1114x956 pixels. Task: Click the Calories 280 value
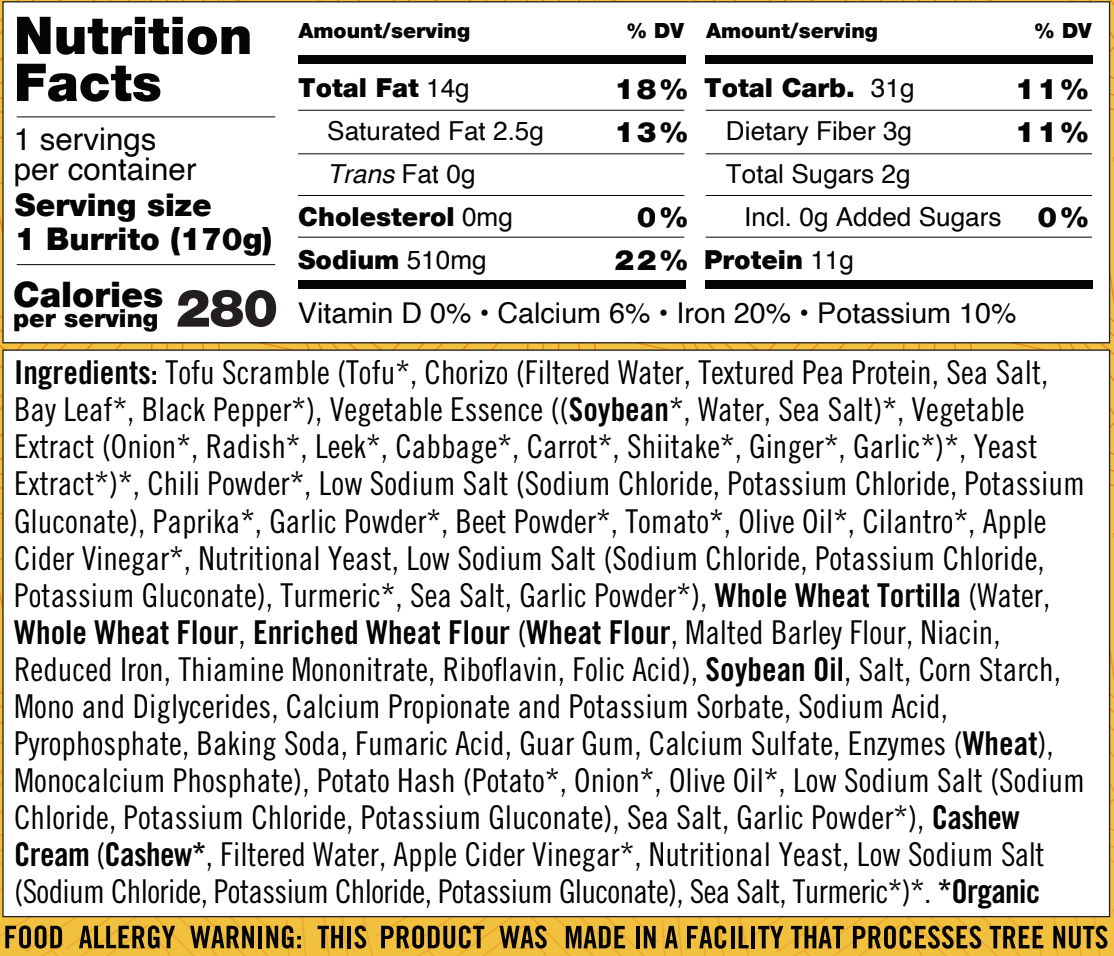coord(227,309)
